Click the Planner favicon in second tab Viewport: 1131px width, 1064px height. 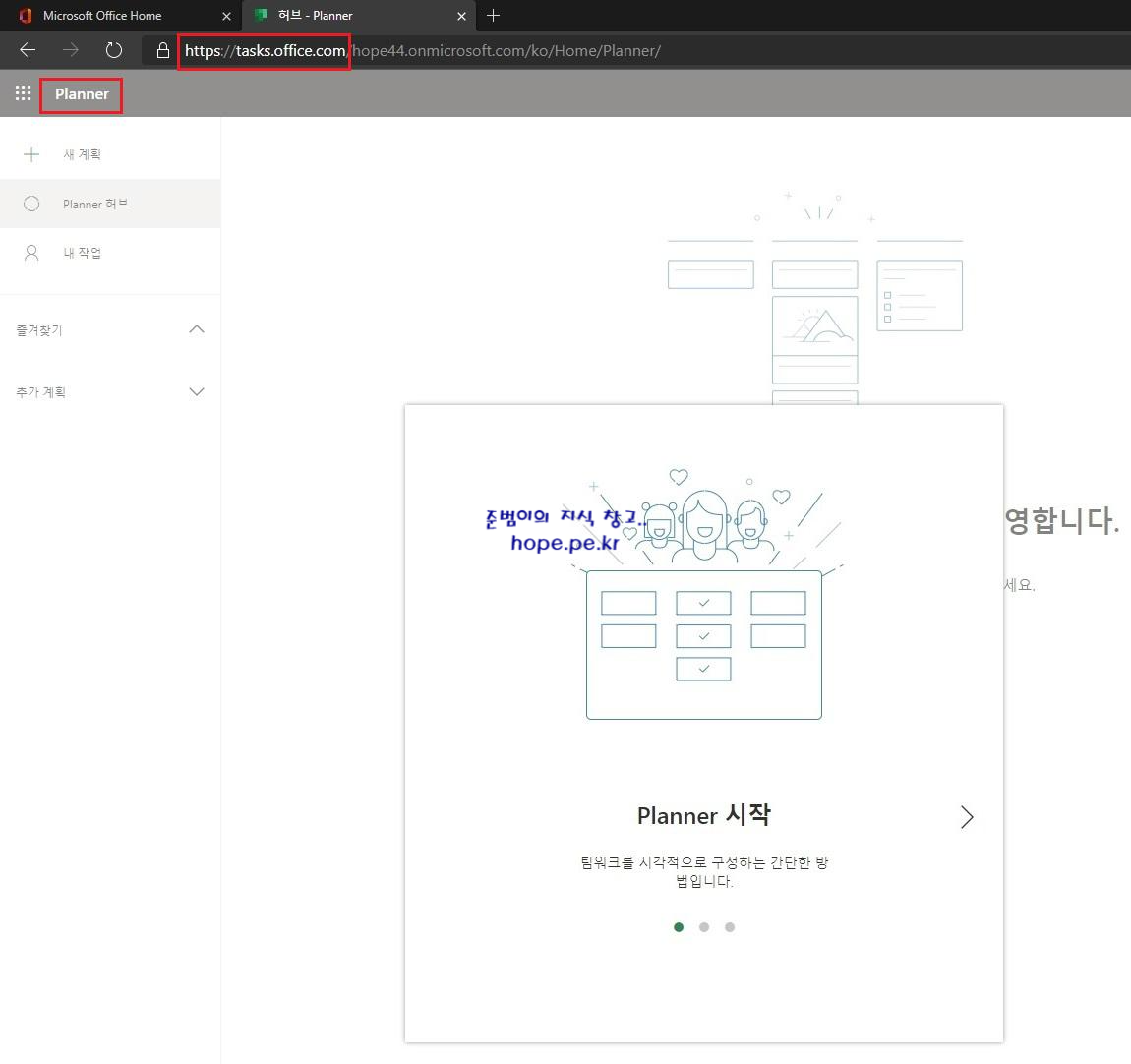[x=261, y=15]
